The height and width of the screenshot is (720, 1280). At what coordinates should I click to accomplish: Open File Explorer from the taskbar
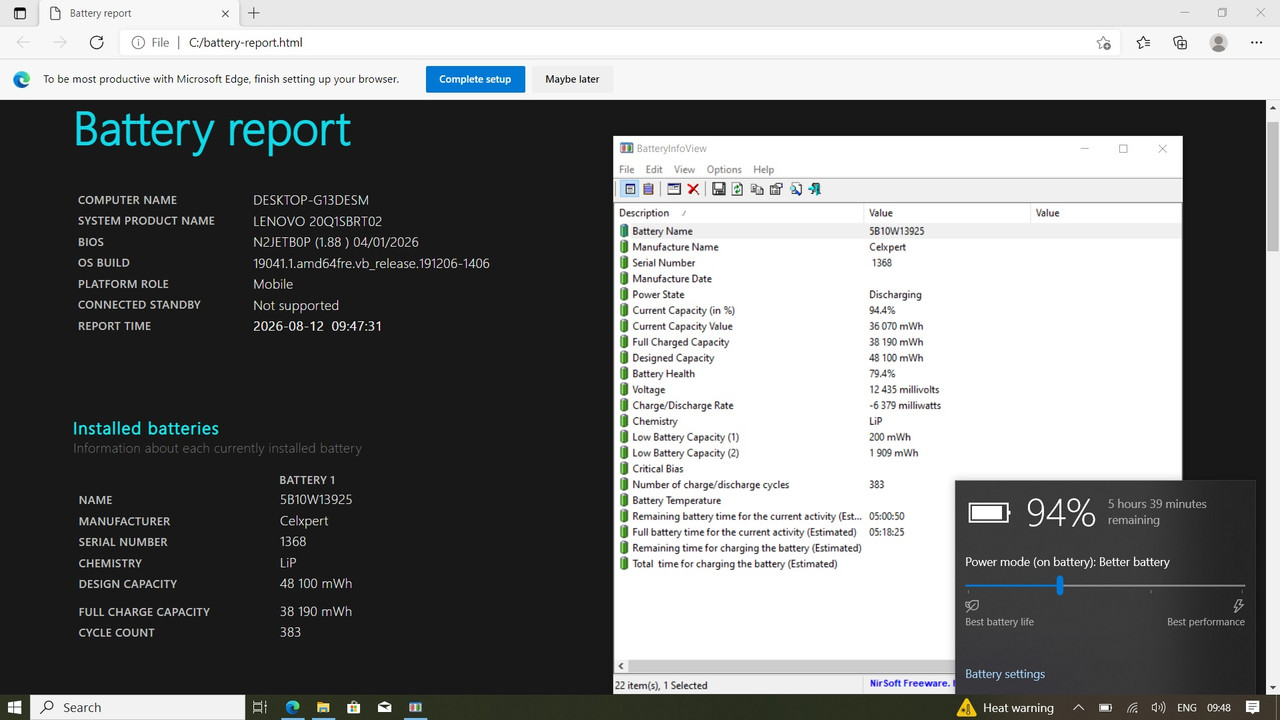pos(324,707)
